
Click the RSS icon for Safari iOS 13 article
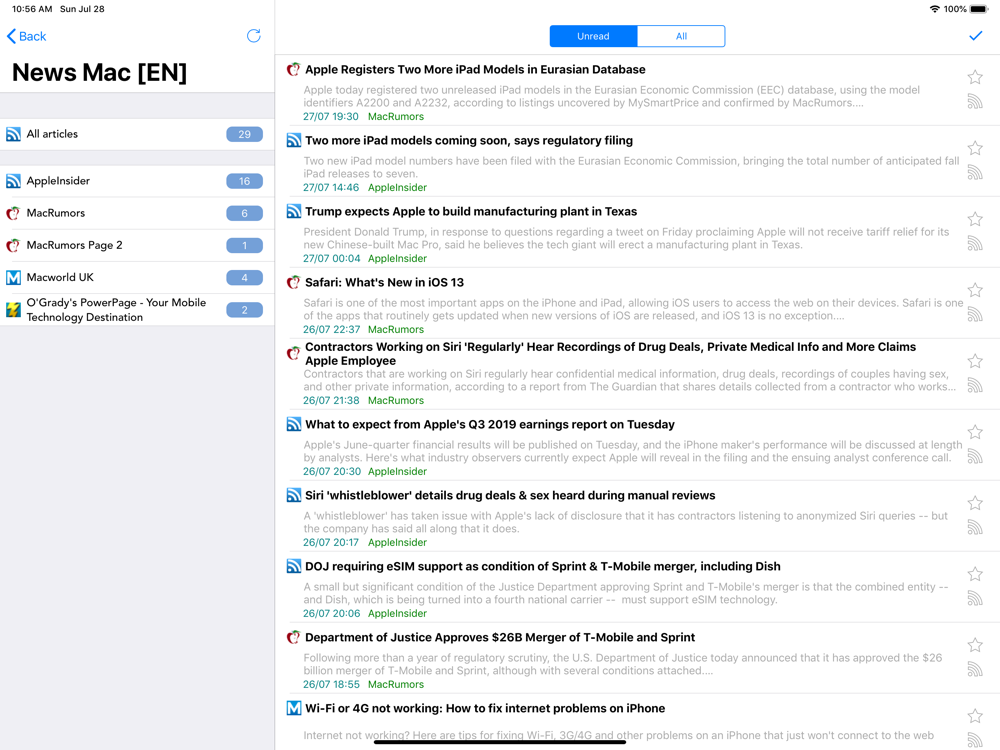[974, 314]
